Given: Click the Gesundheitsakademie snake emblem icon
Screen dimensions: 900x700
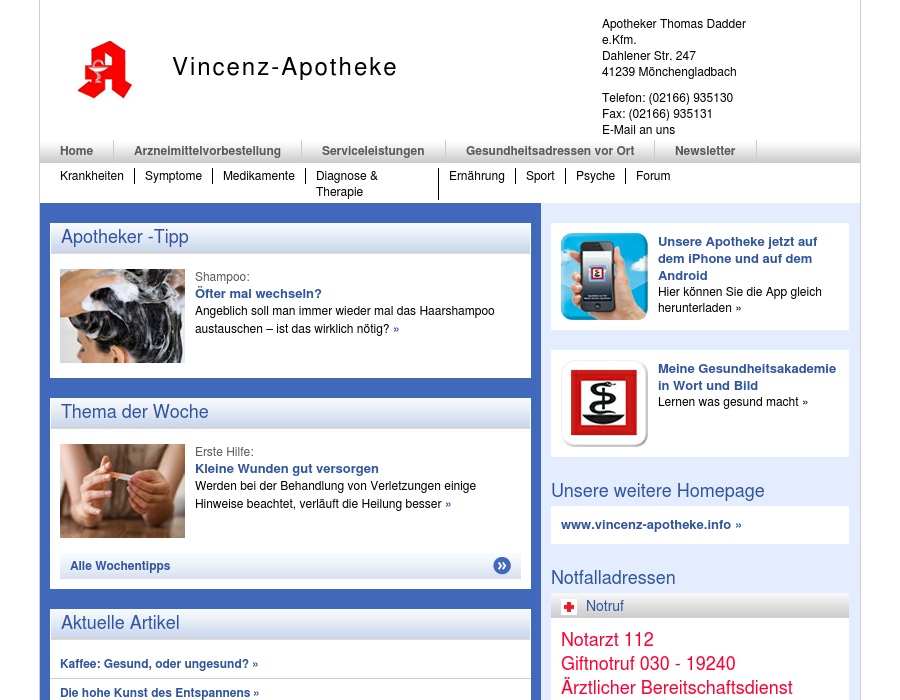Looking at the screenshot, I should click(x=604, y=403).
